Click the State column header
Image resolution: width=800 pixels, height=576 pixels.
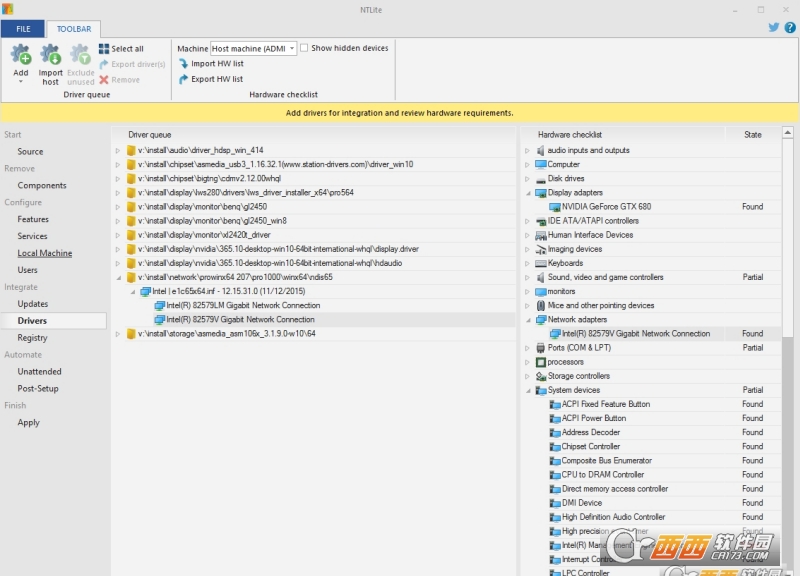pos(753,135)
